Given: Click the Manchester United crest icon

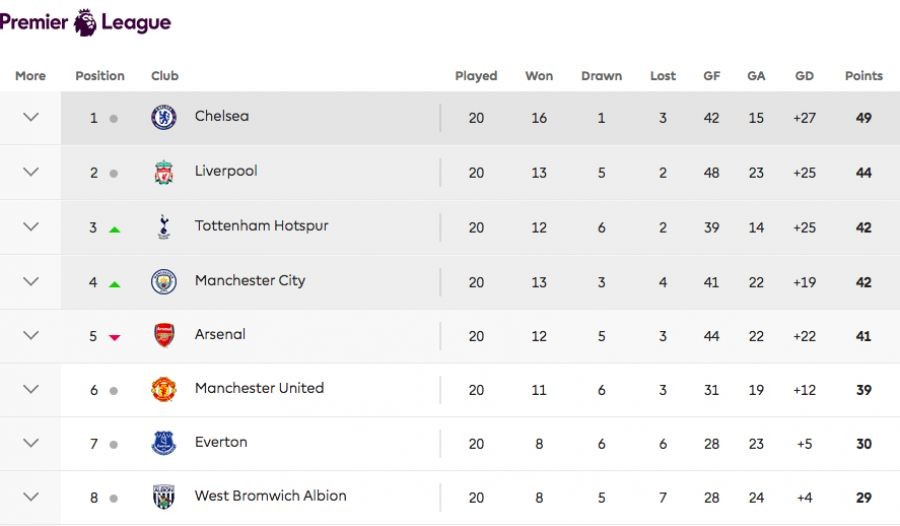Looking at the screenshot, I should click(x=164, y=389).
